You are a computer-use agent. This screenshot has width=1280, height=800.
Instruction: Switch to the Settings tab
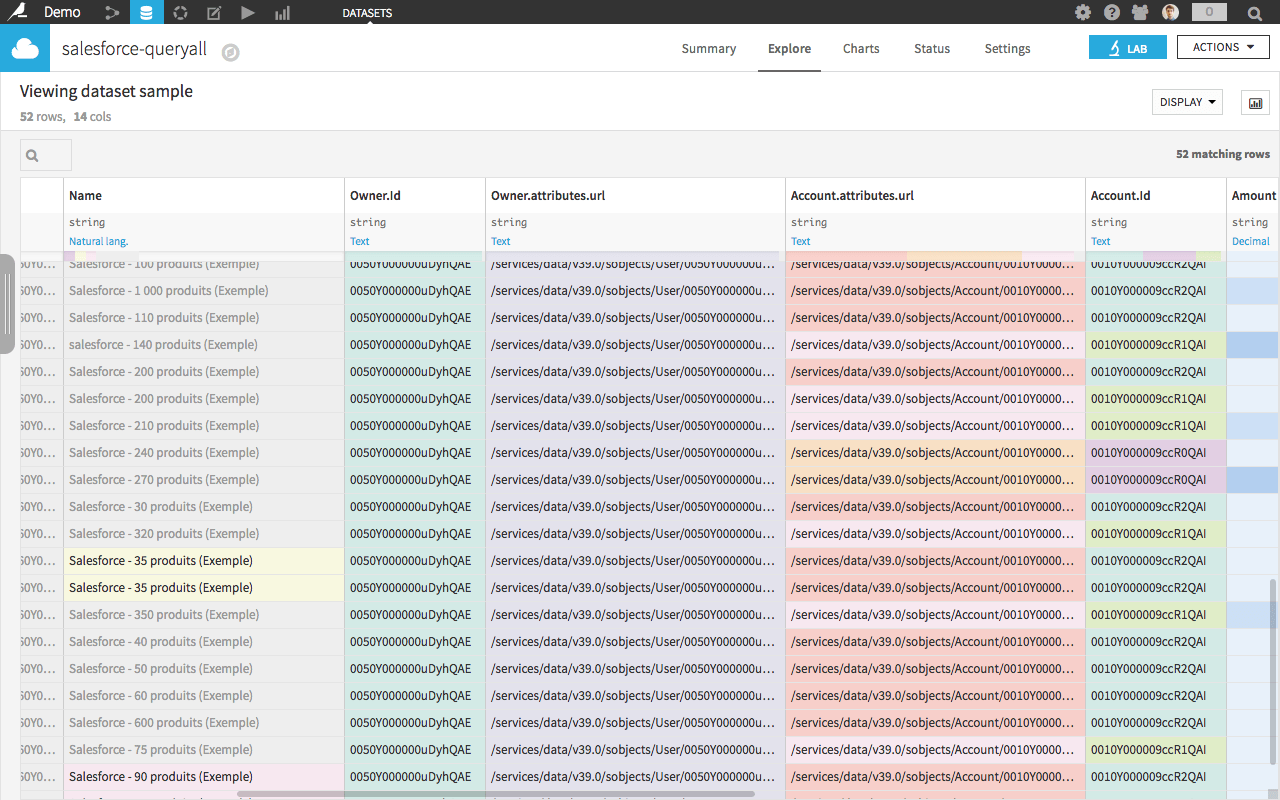1007,48
